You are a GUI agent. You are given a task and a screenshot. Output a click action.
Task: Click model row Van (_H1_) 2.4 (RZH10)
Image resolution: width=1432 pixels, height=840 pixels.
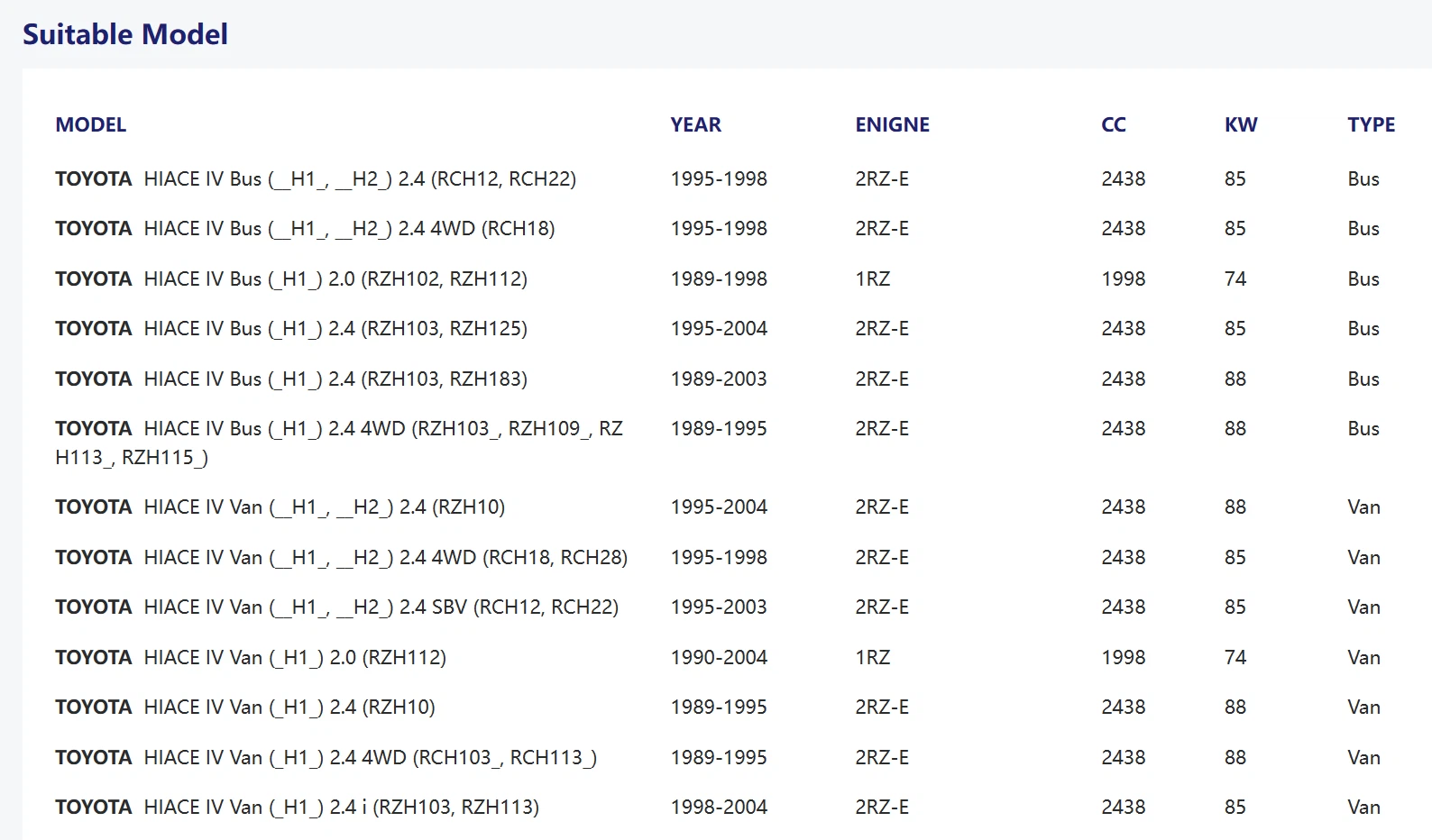click(x=245, y=707)
